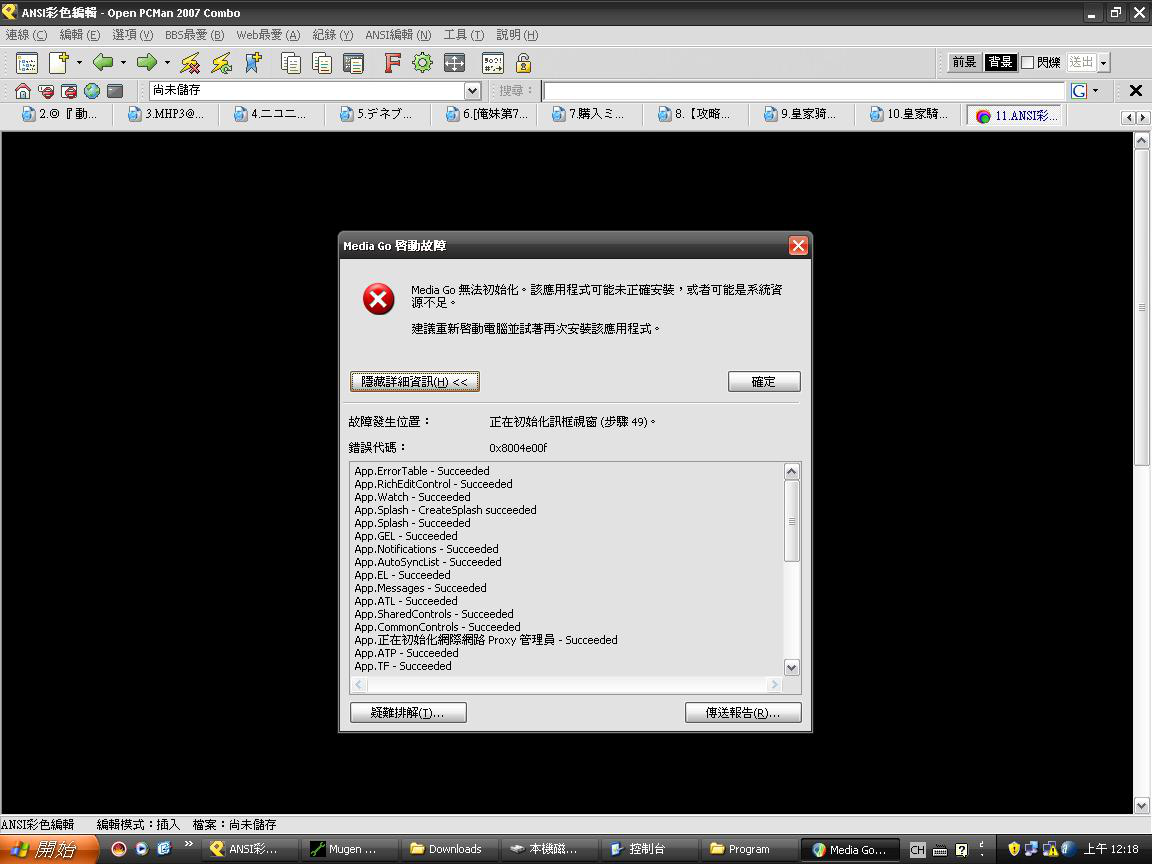Viewport: 1152px width, 864px height.
Task: Click the symbols input icon
Action: (x=492, y=63)
